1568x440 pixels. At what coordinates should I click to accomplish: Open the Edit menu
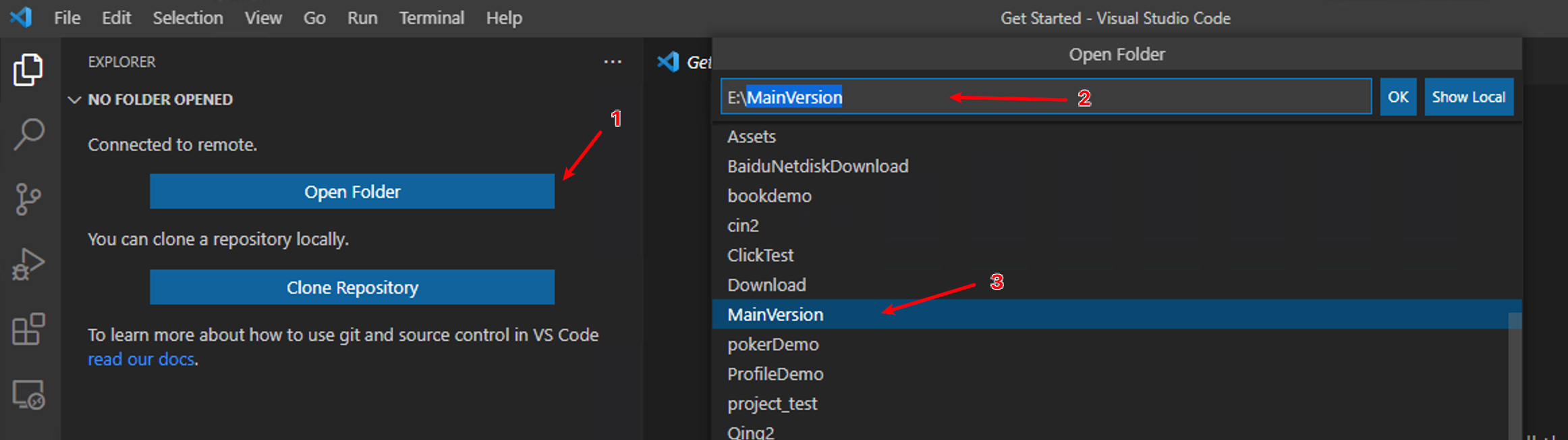(116, 18)
